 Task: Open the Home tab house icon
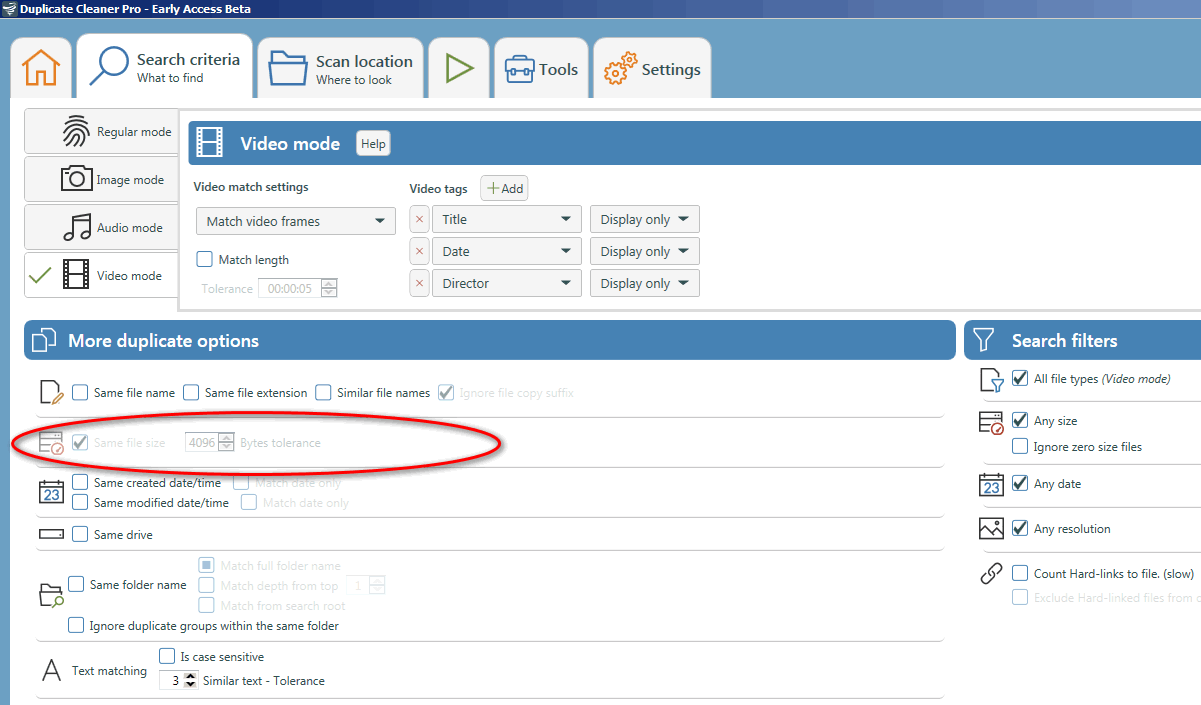pos(41,68)
